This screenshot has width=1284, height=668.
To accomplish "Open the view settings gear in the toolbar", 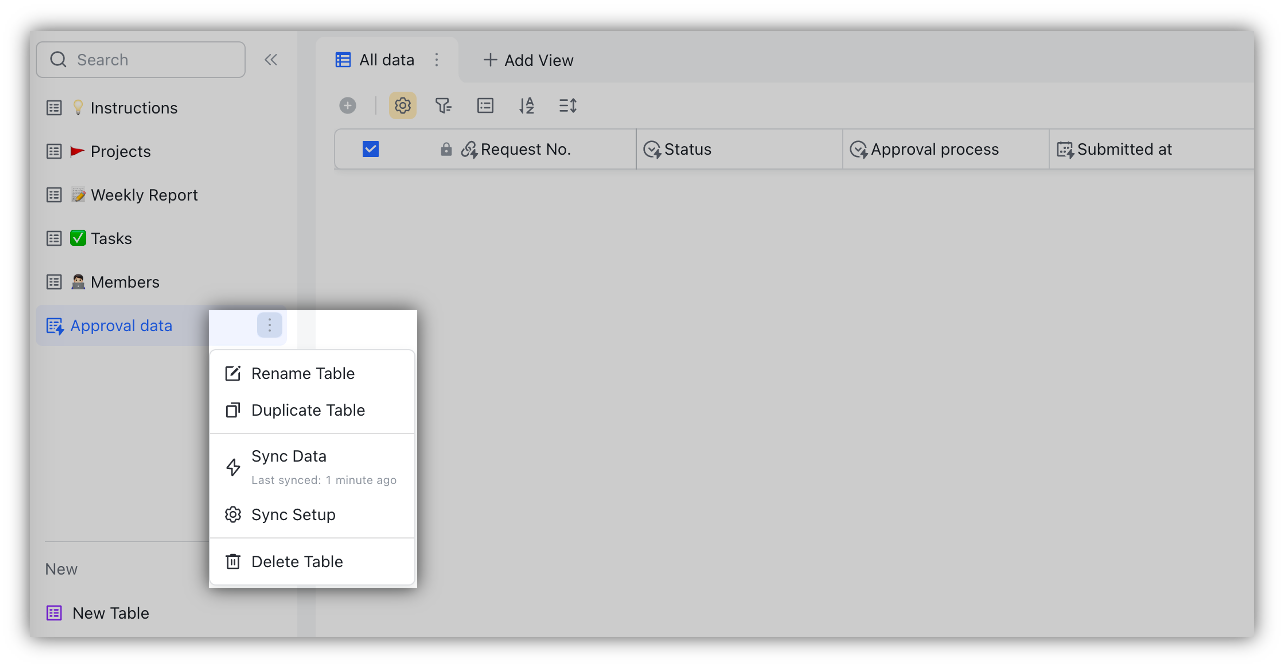I will 403,105.
